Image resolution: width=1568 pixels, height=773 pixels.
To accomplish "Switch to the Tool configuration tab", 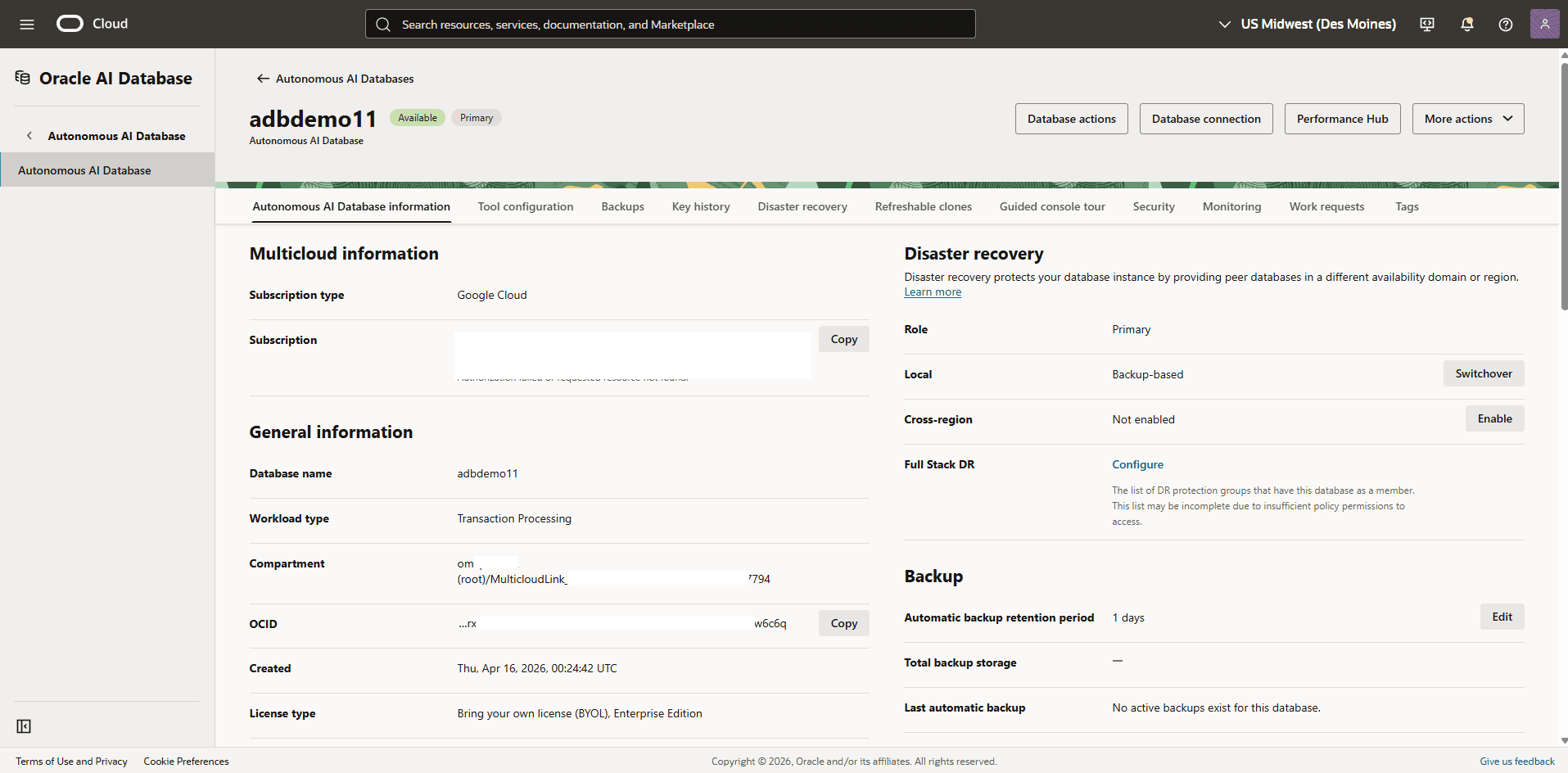I will click(526, 206).
